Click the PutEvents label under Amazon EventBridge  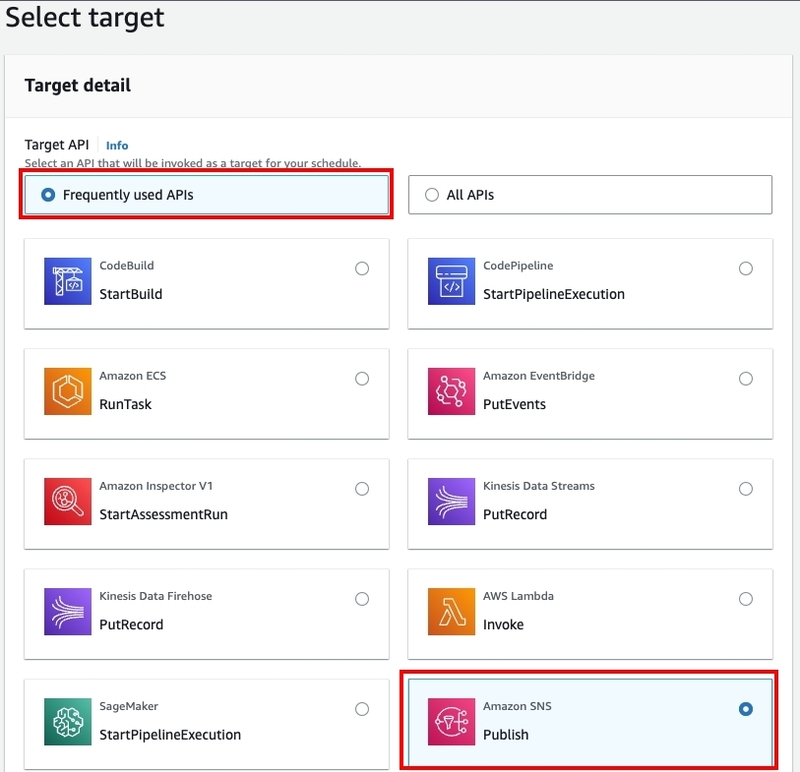point(514,404)
